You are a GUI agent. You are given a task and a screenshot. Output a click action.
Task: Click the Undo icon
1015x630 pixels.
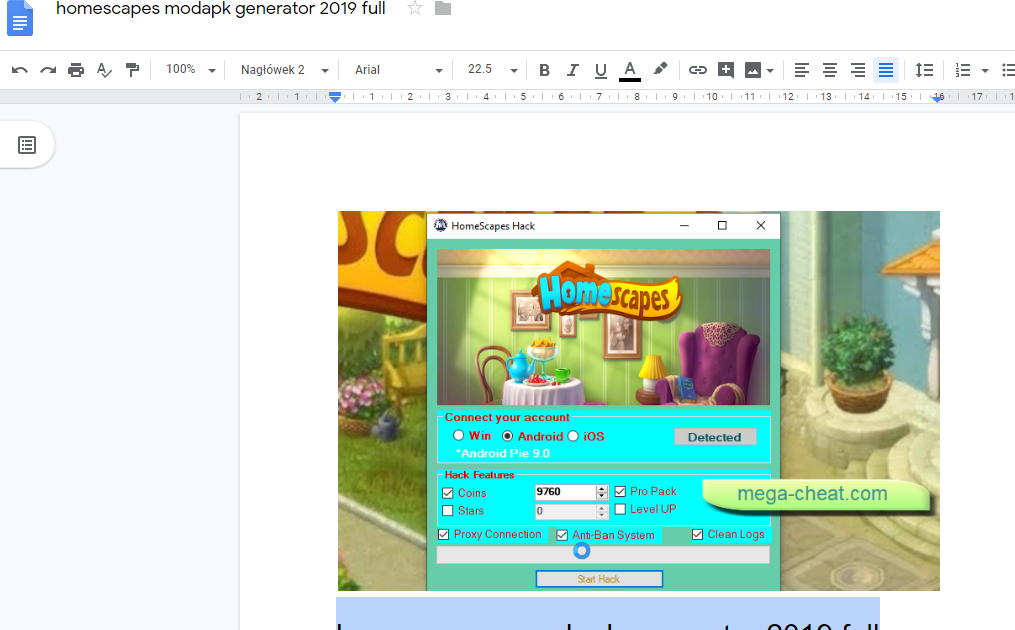coord(20,70)
